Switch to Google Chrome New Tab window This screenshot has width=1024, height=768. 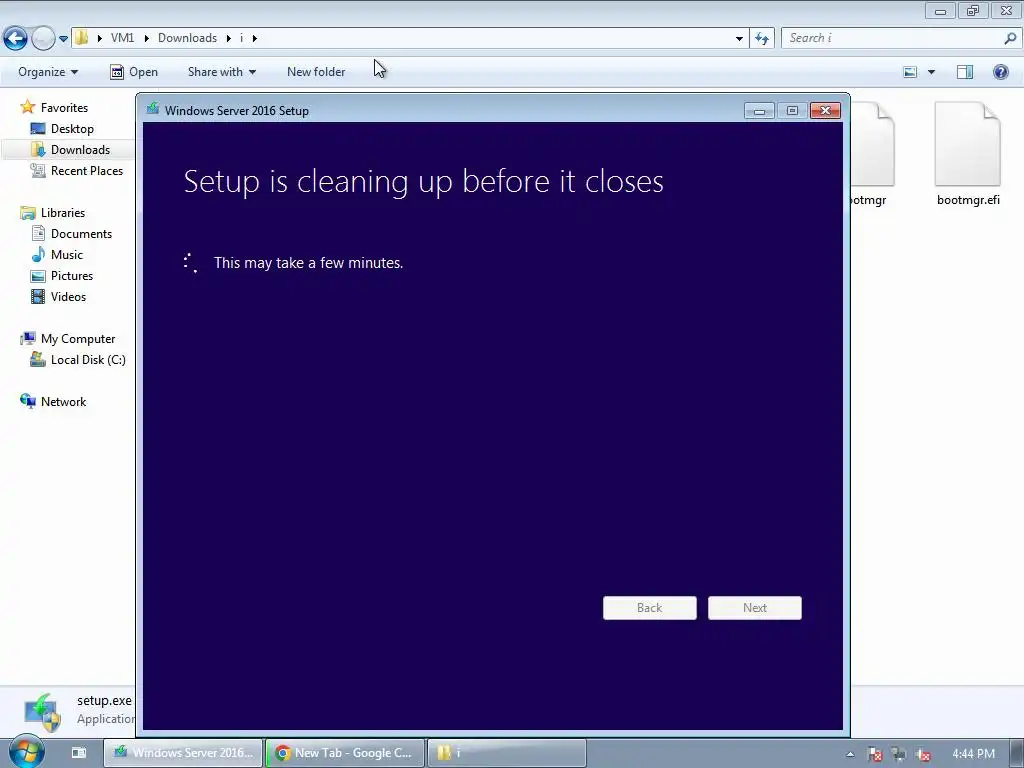(x=345, y=753)
